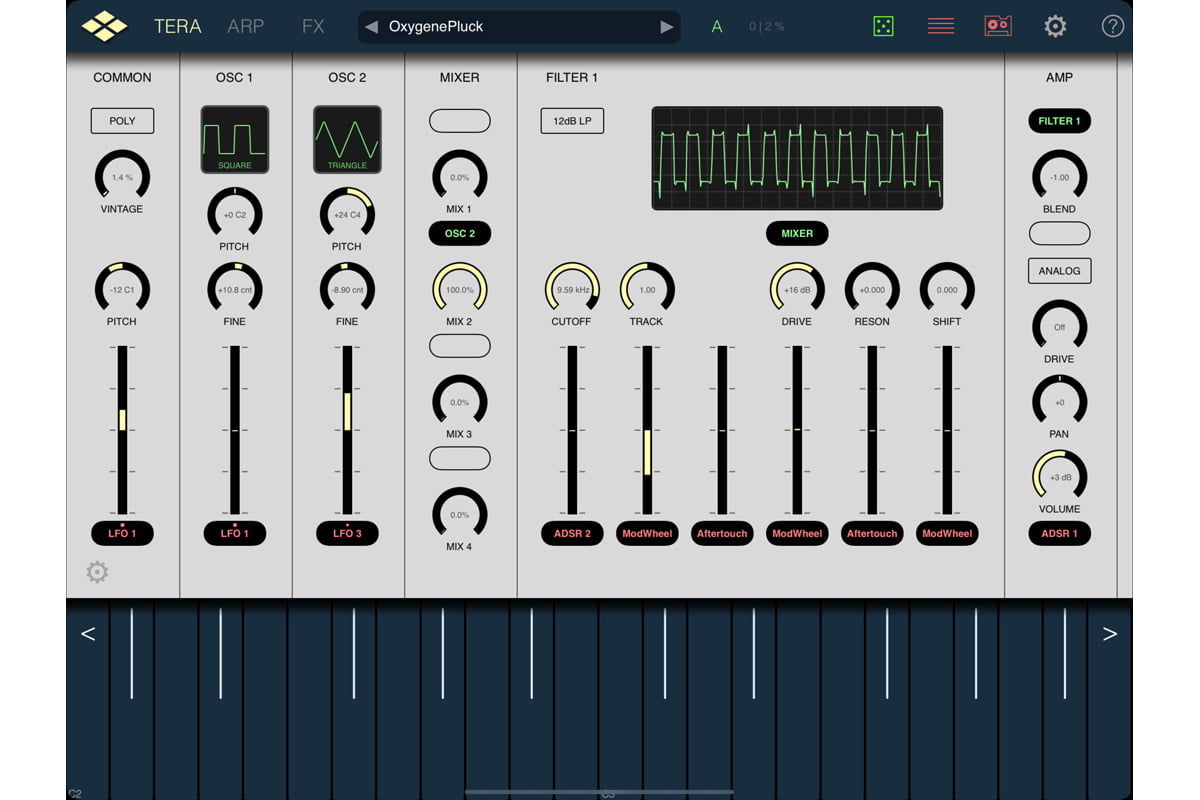This screenshot has width=1200, height=800.
Task: Open the COMMON section gear icon
Action: tap(97, 572)
